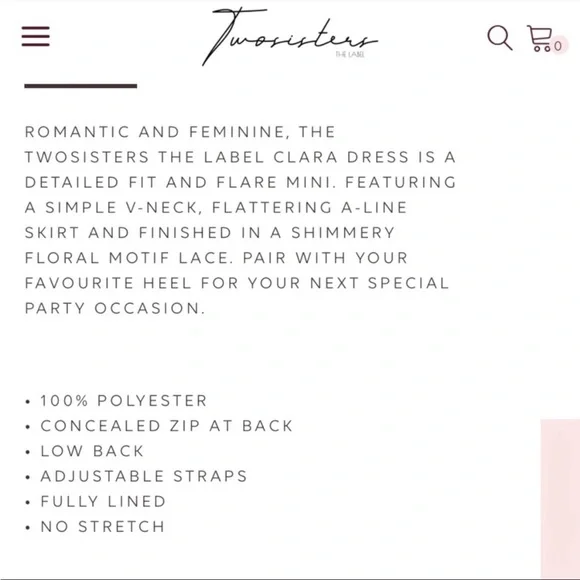Viewport: 580px width, 580px height.
Task: Click the small 'THE LABEL' logo text
Action: click(350, 55)
